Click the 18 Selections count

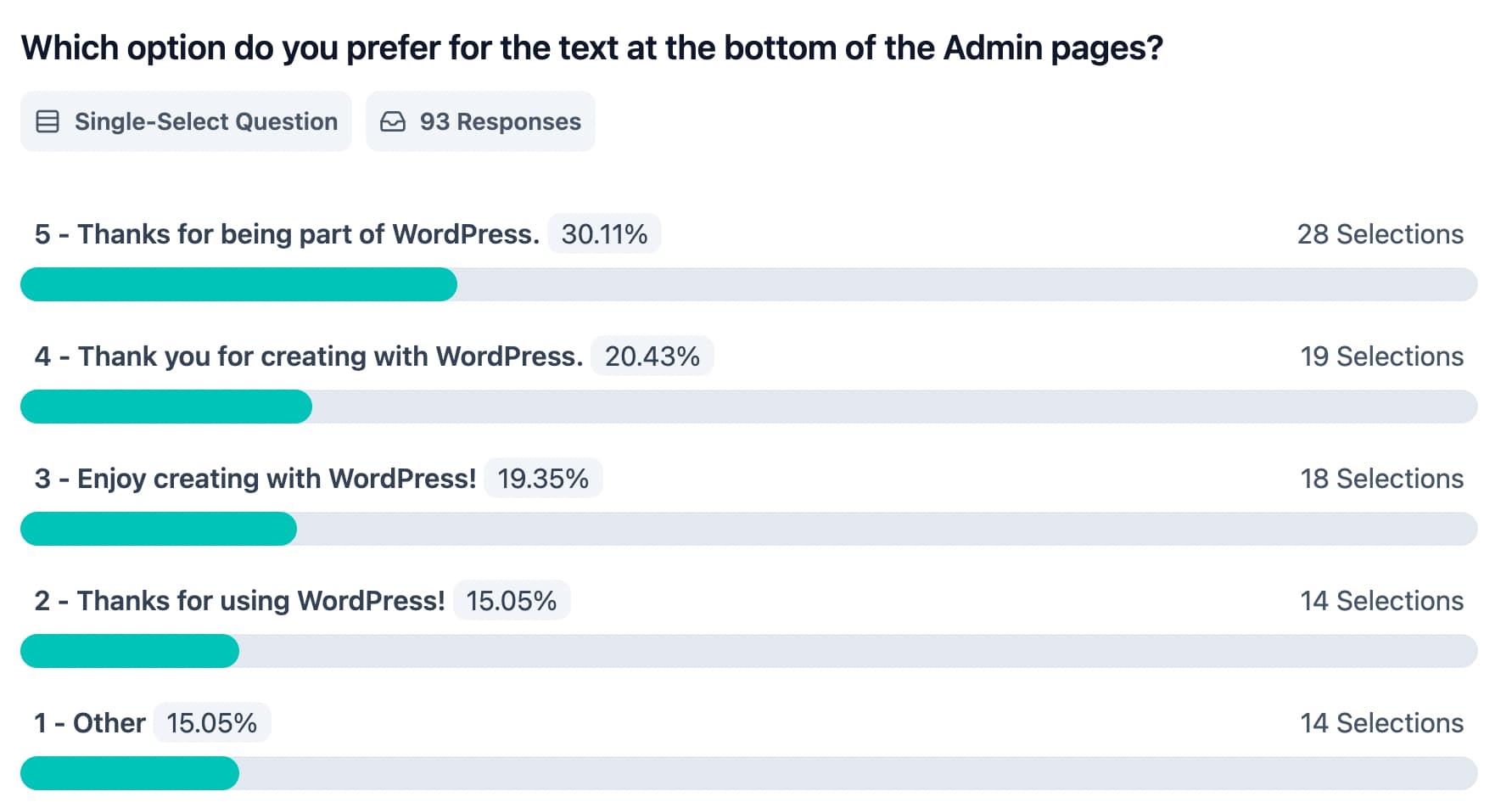1381,479
